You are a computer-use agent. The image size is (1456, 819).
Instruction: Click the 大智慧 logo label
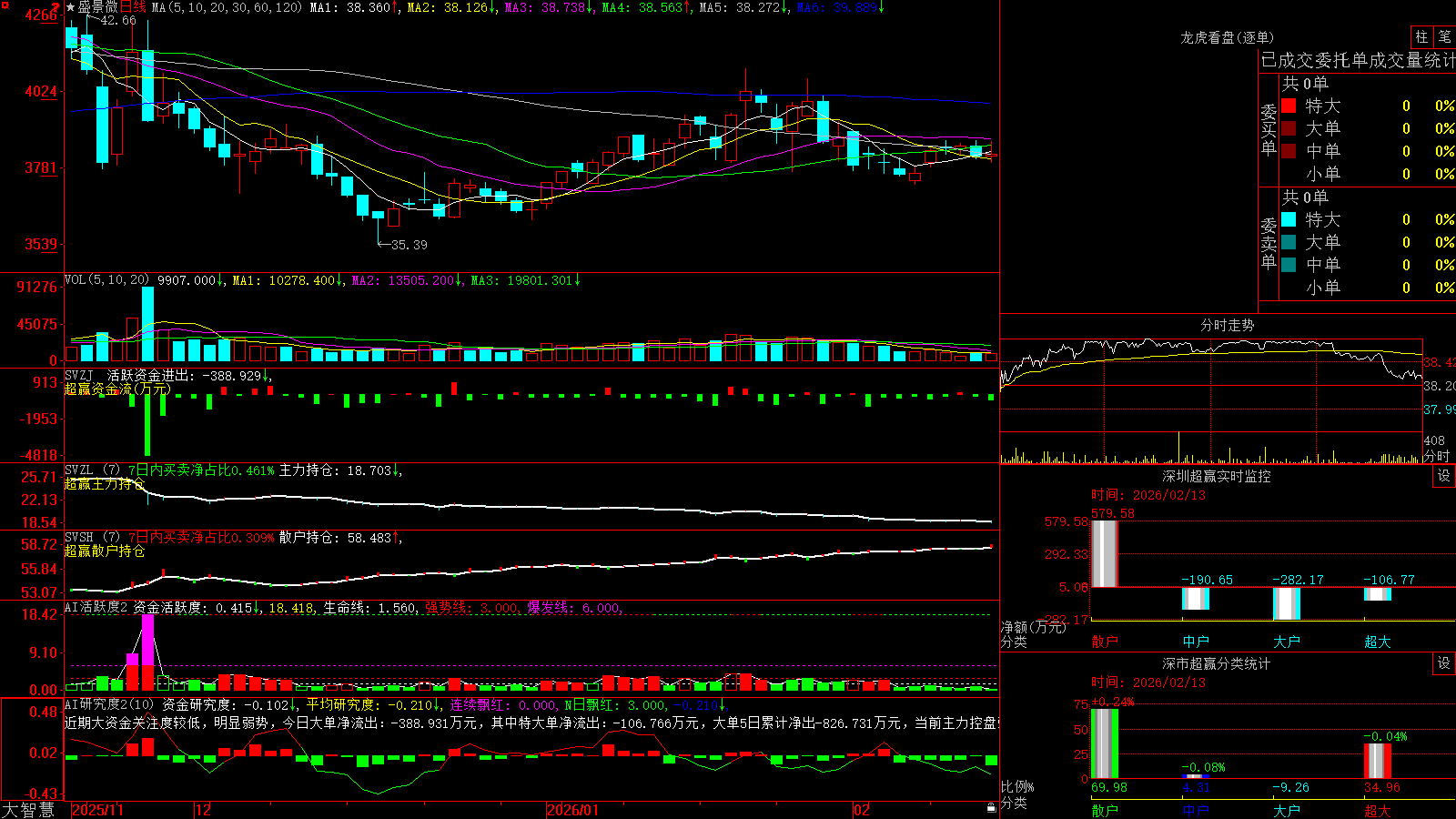(28, 810)
